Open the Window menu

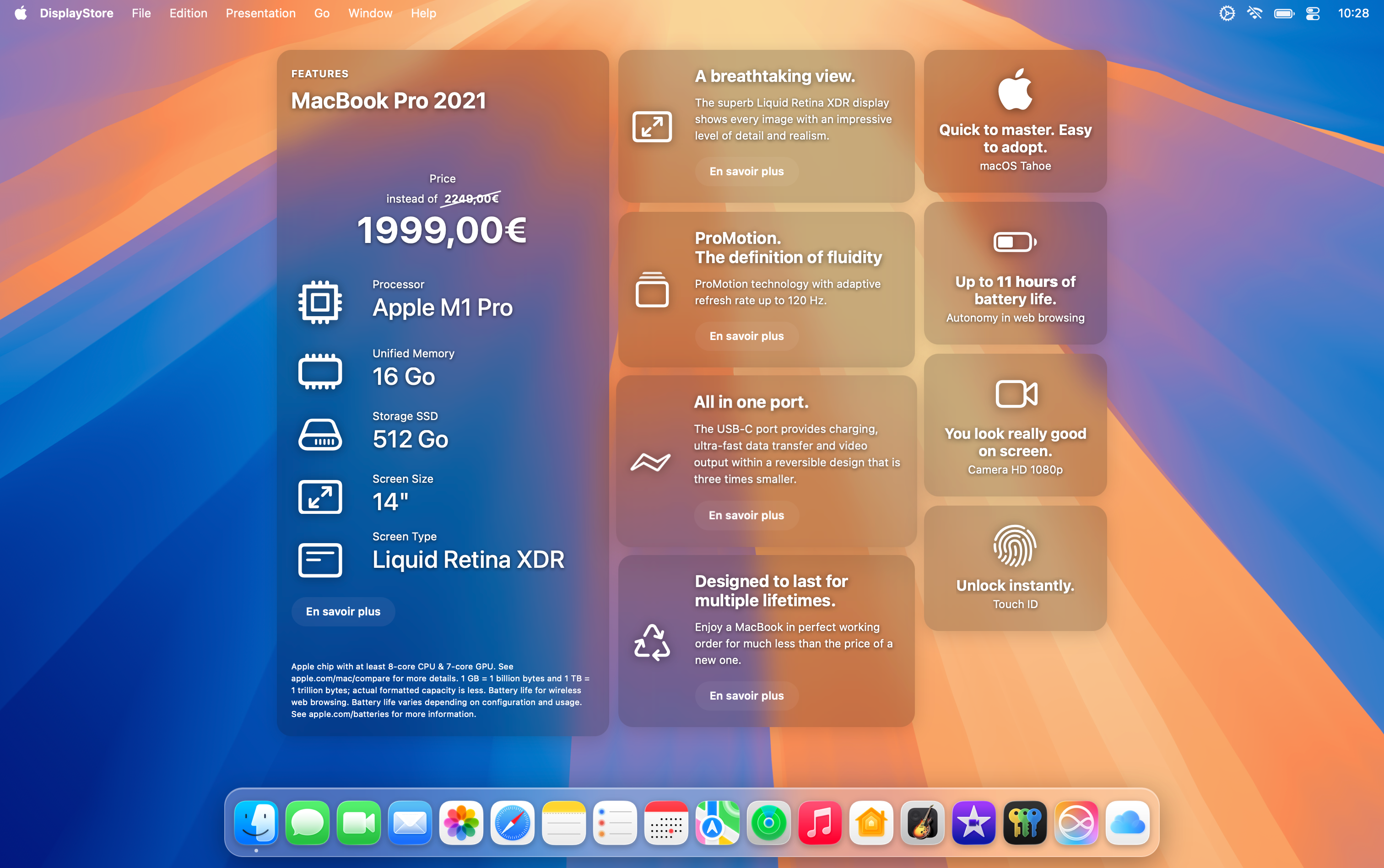click(x=370, y=13)
